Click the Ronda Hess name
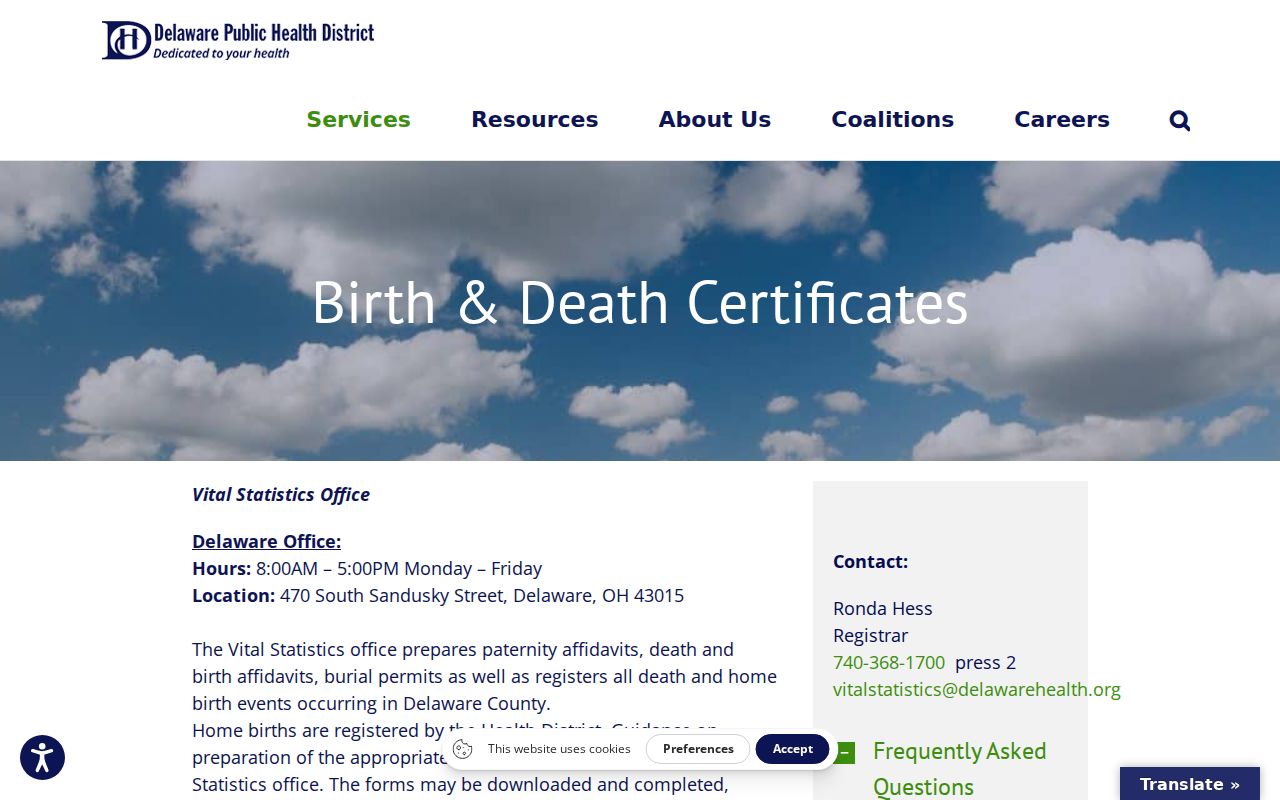1280x800 pixels. (x=882, y=608)
